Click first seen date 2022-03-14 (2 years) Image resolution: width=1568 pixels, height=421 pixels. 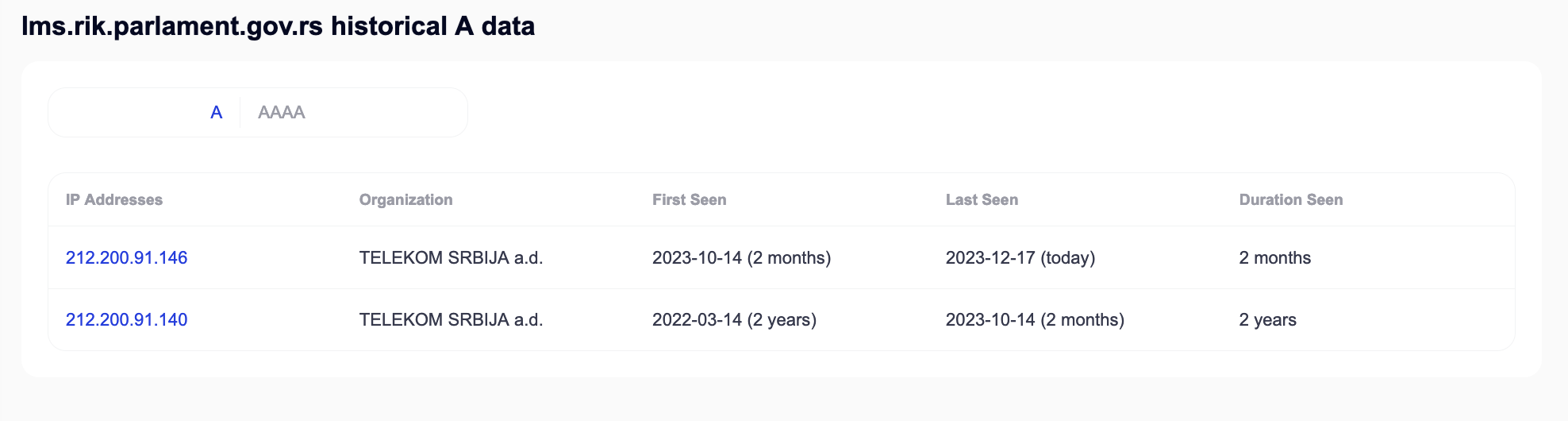point(734,319)
